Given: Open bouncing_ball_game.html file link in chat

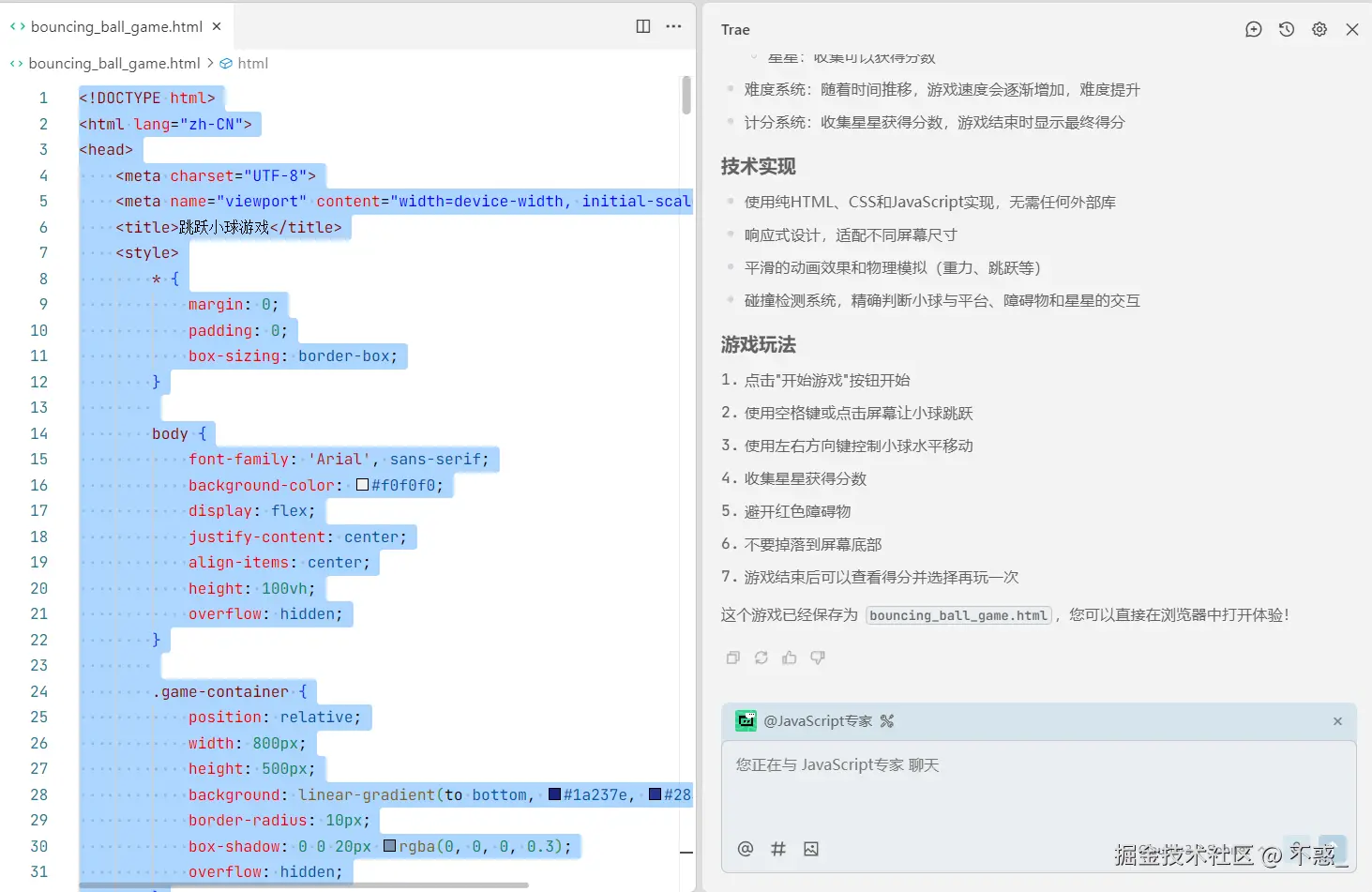Looking at the screenshot, I should coord(958,615).
